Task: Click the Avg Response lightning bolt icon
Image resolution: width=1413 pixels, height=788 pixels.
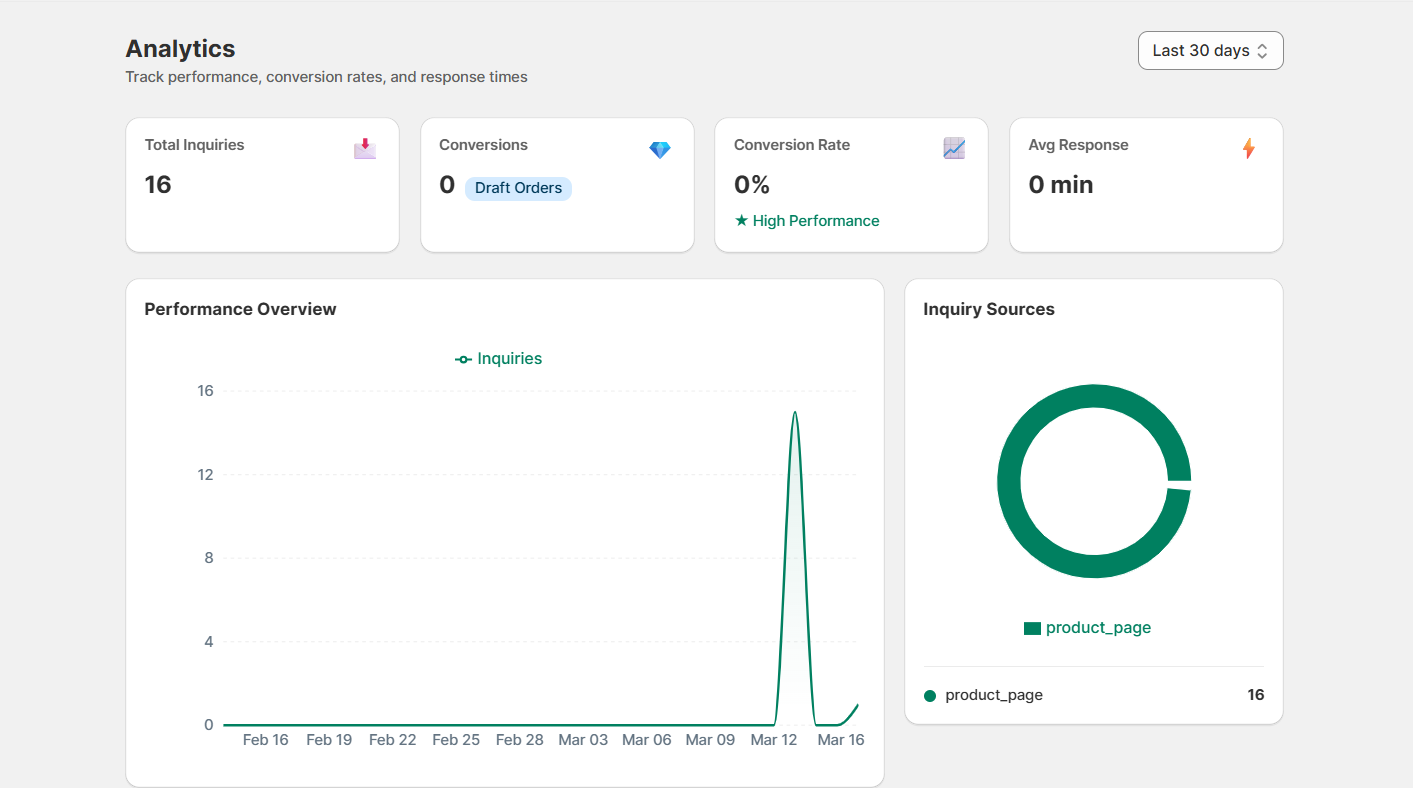Action: tap(1248, 149)
